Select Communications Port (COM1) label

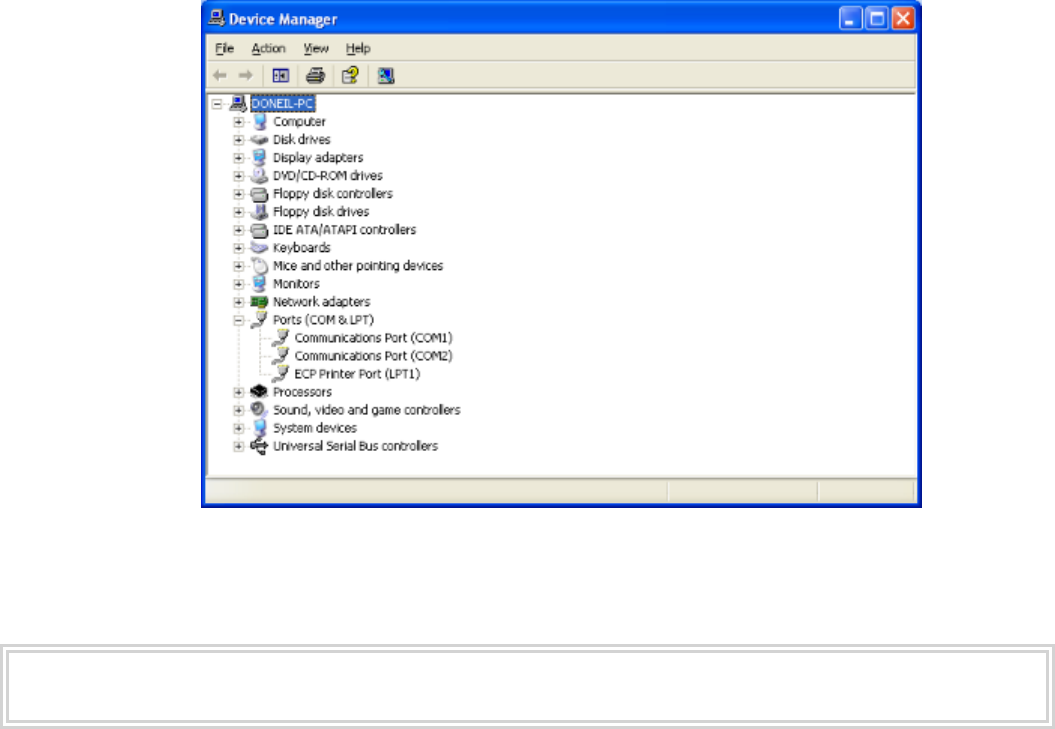373,338
